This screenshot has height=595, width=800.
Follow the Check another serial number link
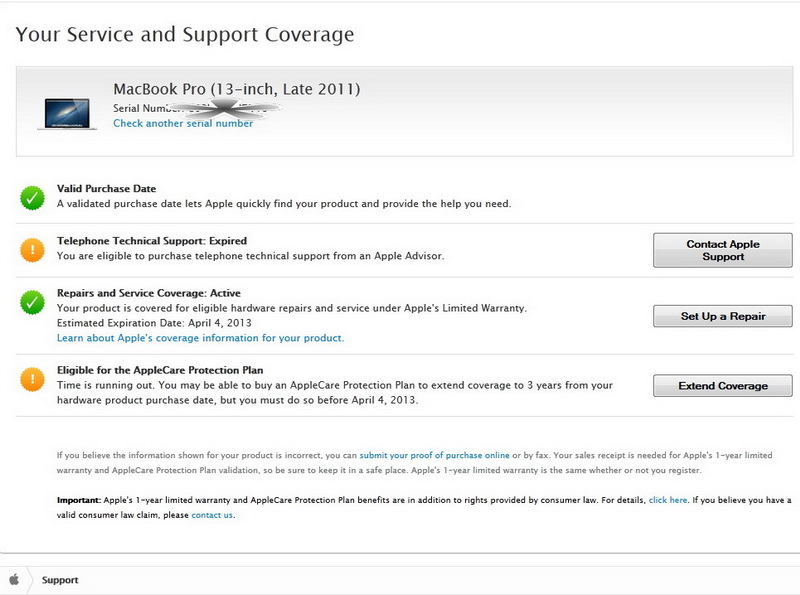[x=183, y=123]
